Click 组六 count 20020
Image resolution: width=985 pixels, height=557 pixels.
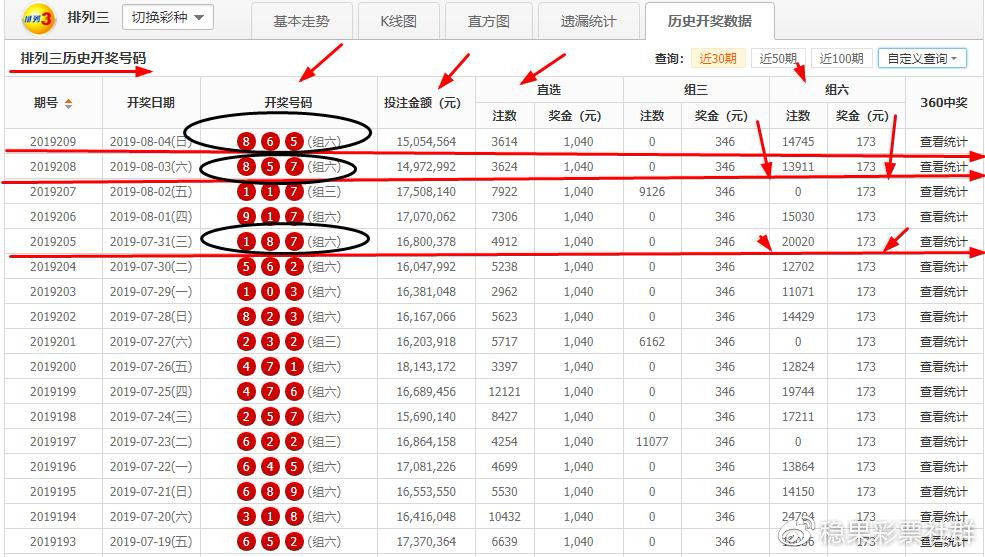tap(798, 242)
